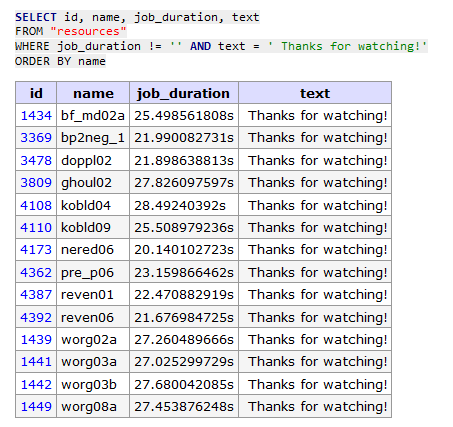Click id link 1439

tap(36, 339)
